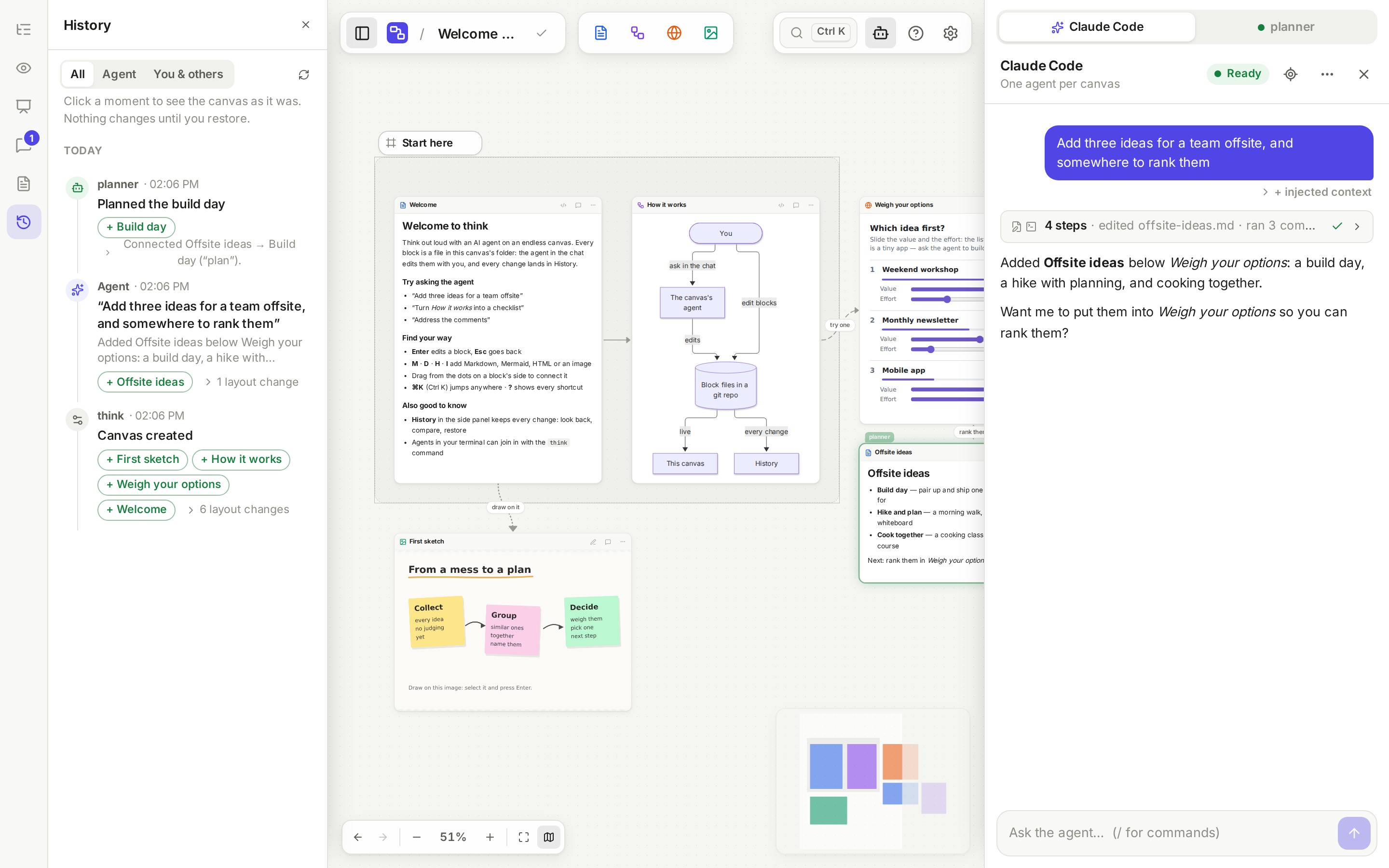Open comments icon with badge 1
The height and width of the screenshot is (868, 1389).
click(x=24, y=145)
